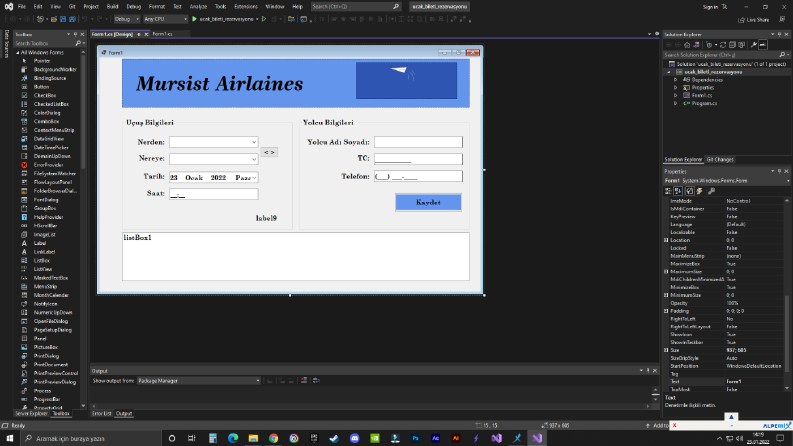Open 'Show output from' Package Manager dropdown
This screenshot has width=793, height=446.
199,381
